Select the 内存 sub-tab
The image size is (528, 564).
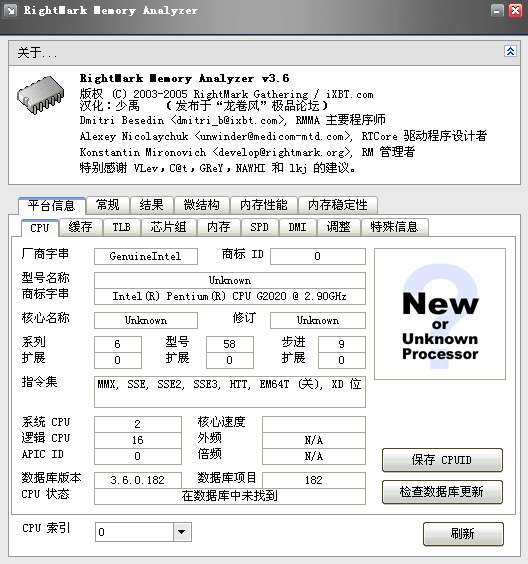[219, 227]
